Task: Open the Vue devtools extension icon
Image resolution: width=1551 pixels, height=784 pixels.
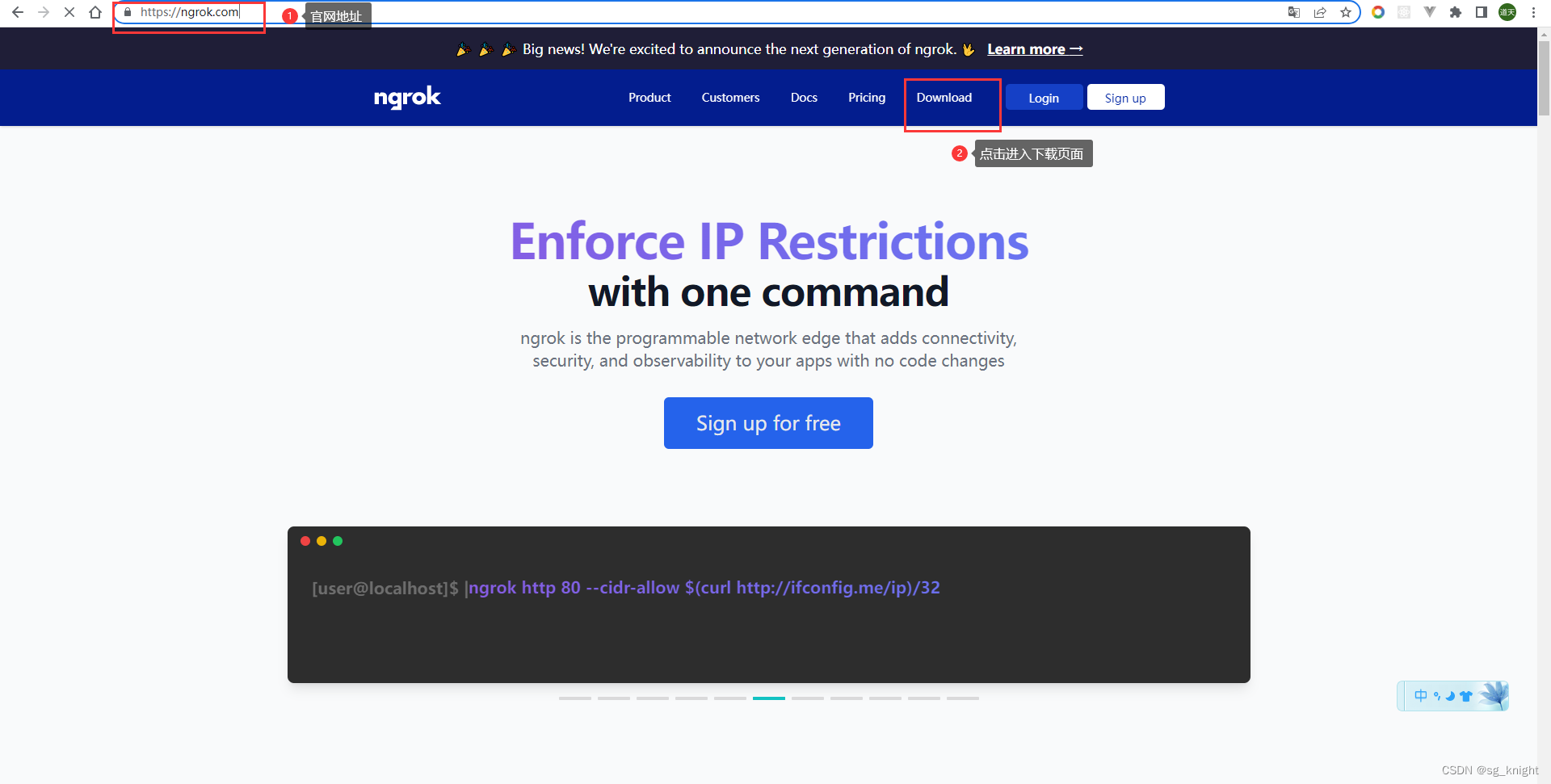Action: (1430, 12)
